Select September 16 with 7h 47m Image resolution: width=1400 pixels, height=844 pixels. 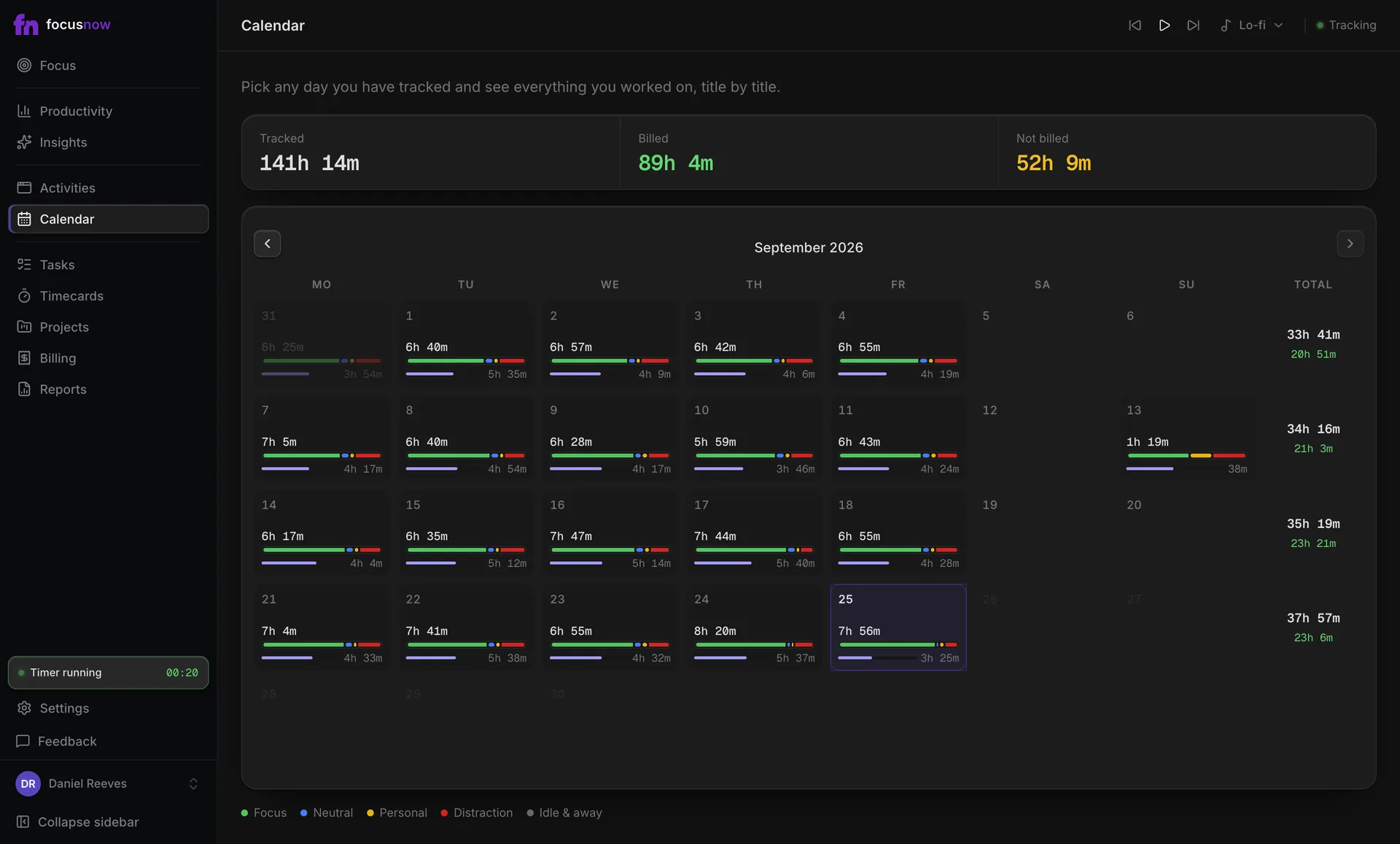[610, 533]
